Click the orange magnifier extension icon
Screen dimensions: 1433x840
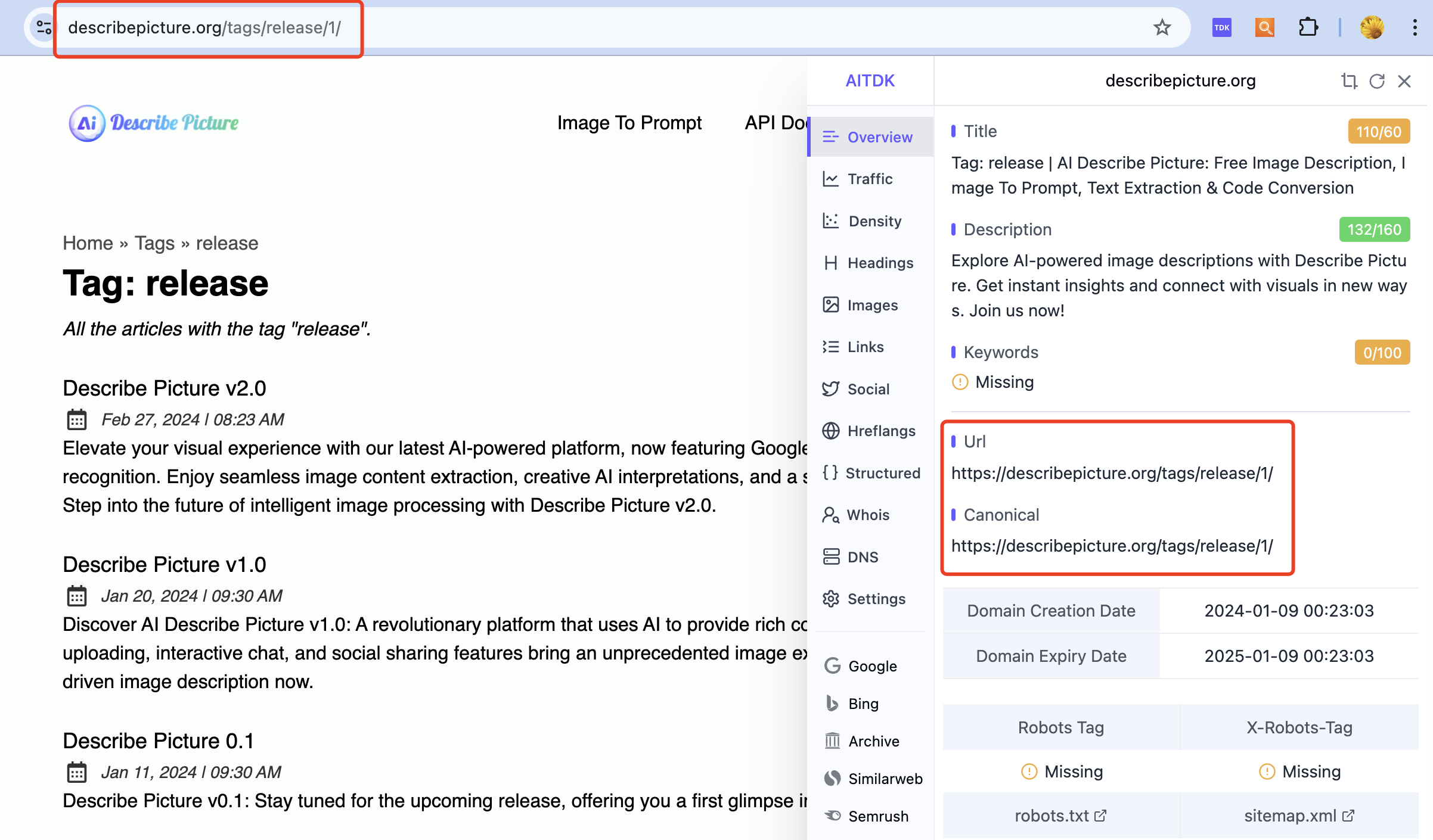[1265, 27]
